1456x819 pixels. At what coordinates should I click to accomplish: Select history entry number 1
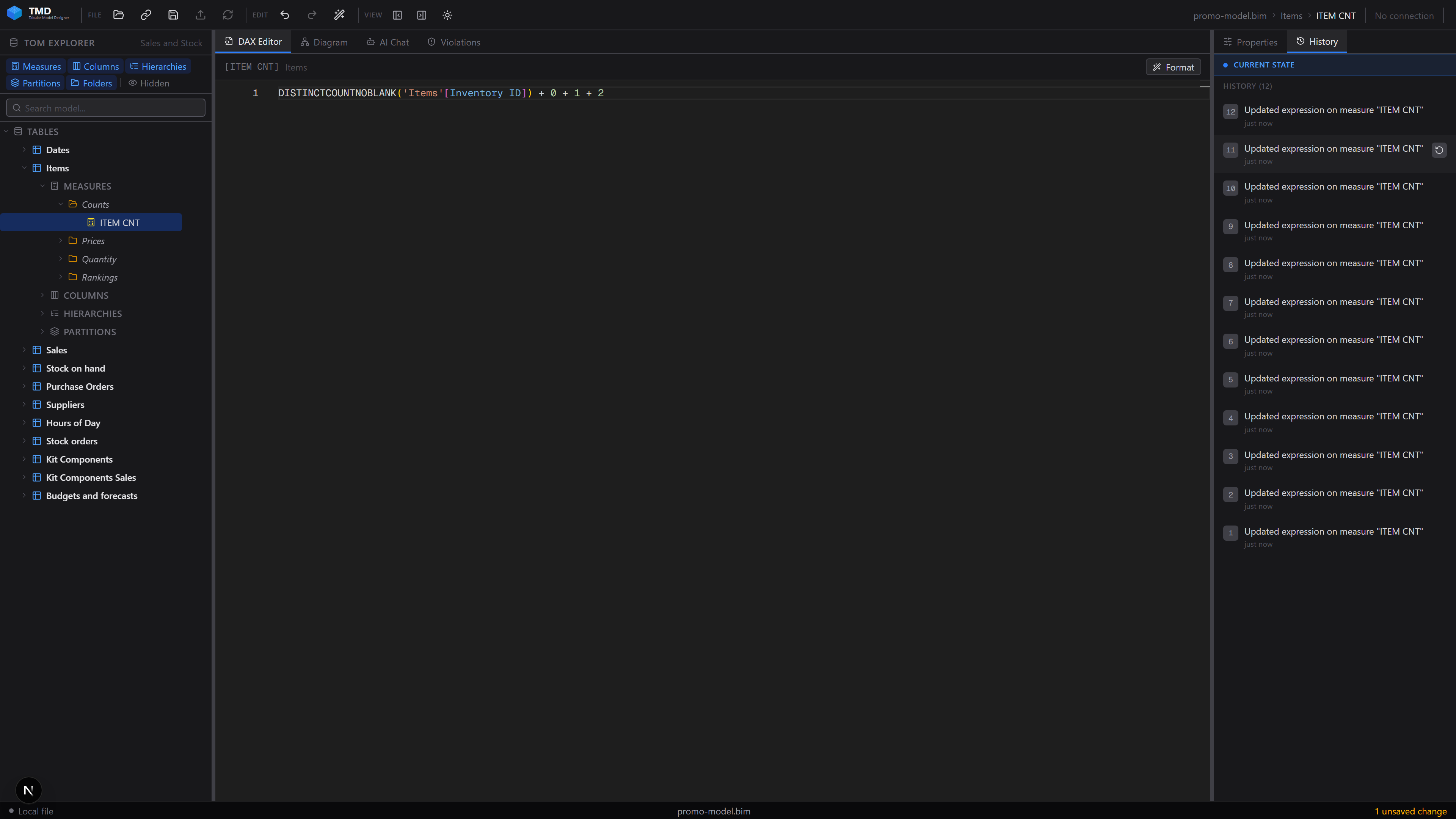[x=1335, y=537]
